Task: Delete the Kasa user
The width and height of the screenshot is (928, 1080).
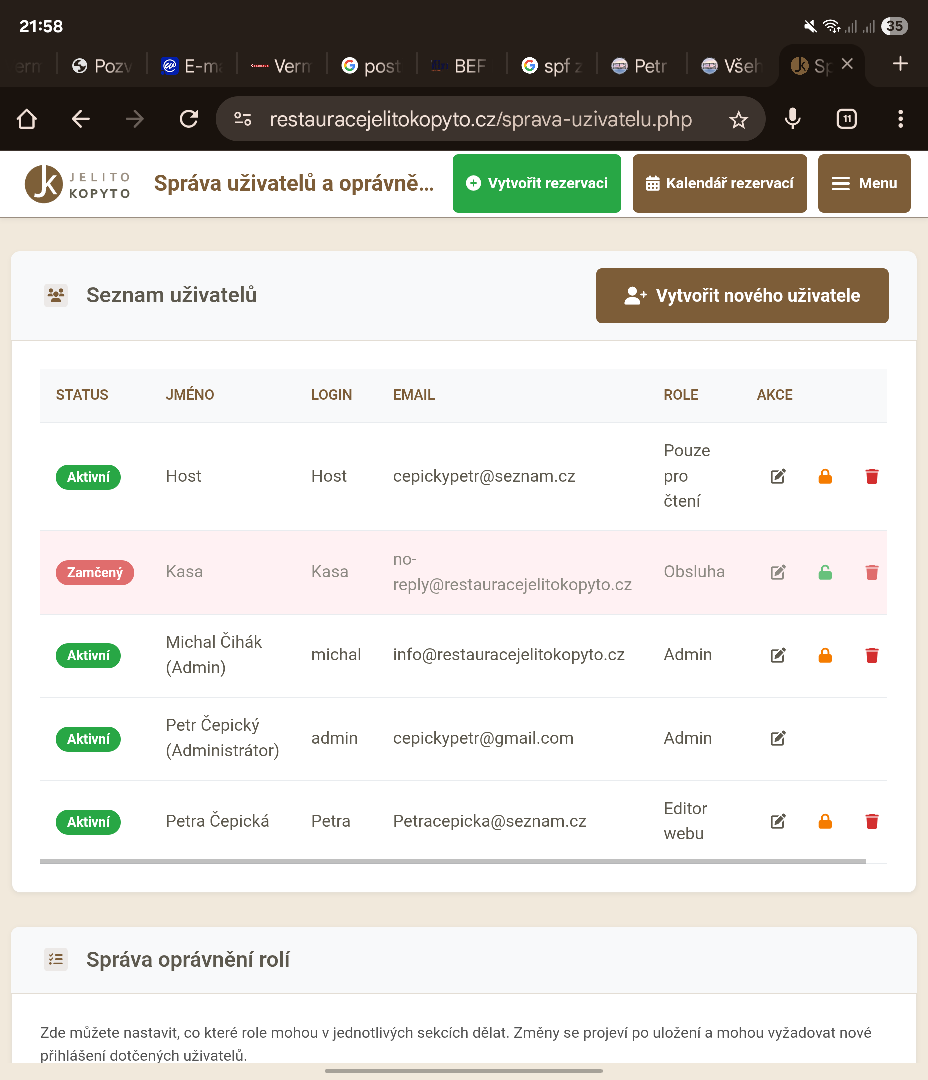Action: (872, 572)
